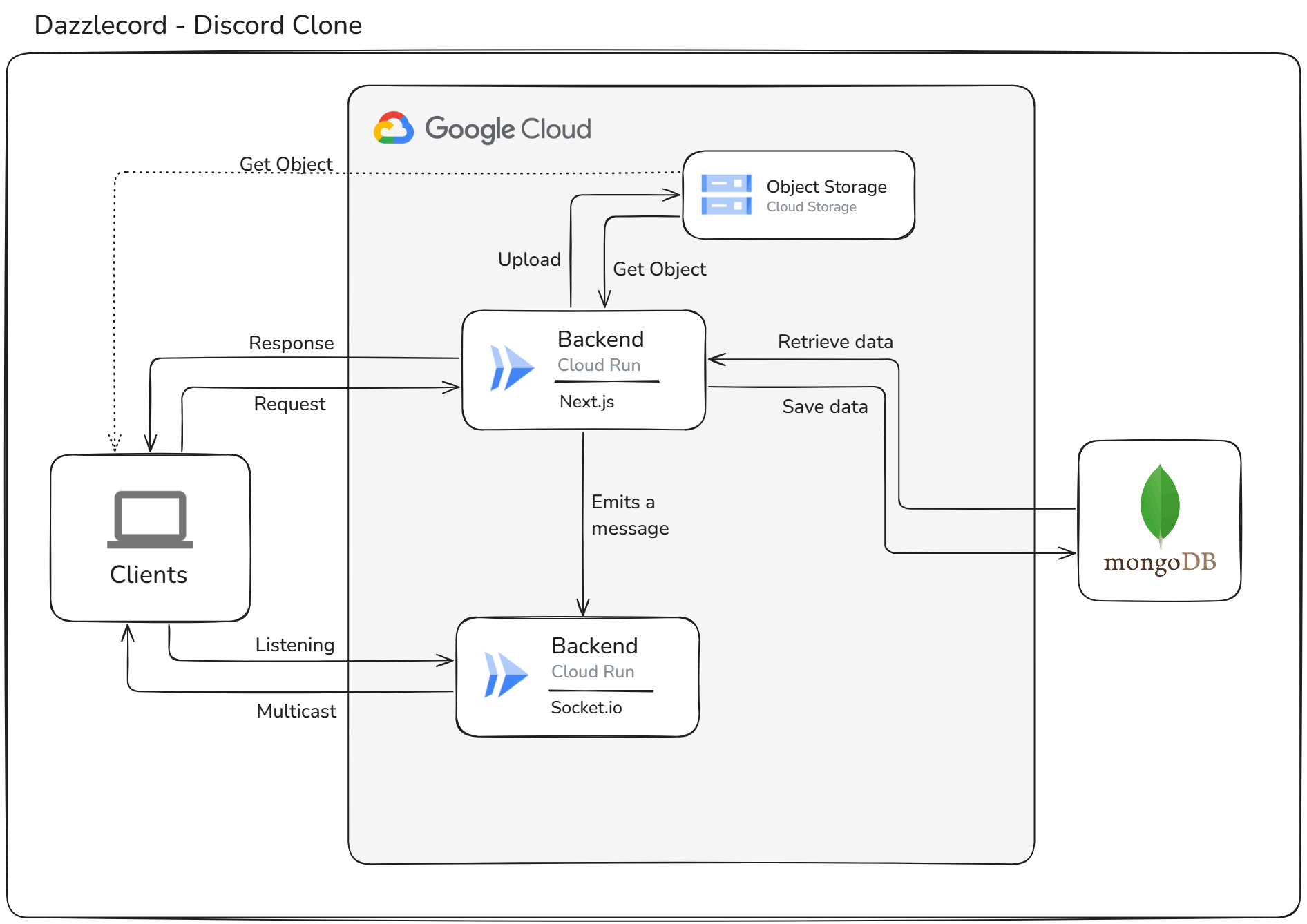Click the 'Get Object' label on dotted line
Viewport: 1307px width, 924px height.
286,164
